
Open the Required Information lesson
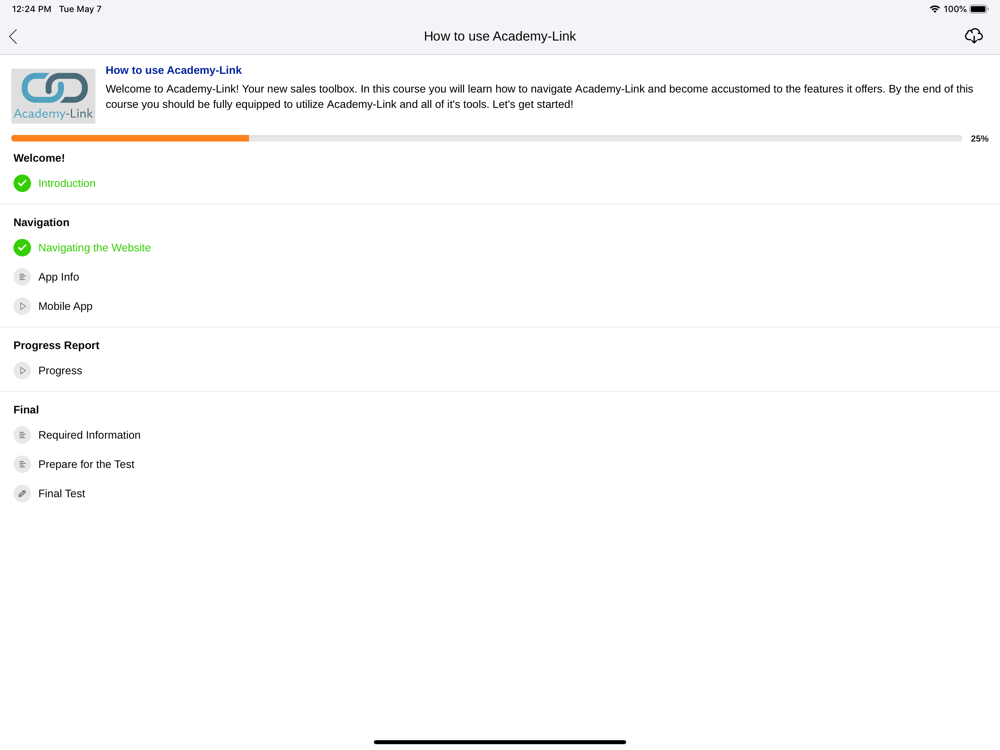pos(89,435)
